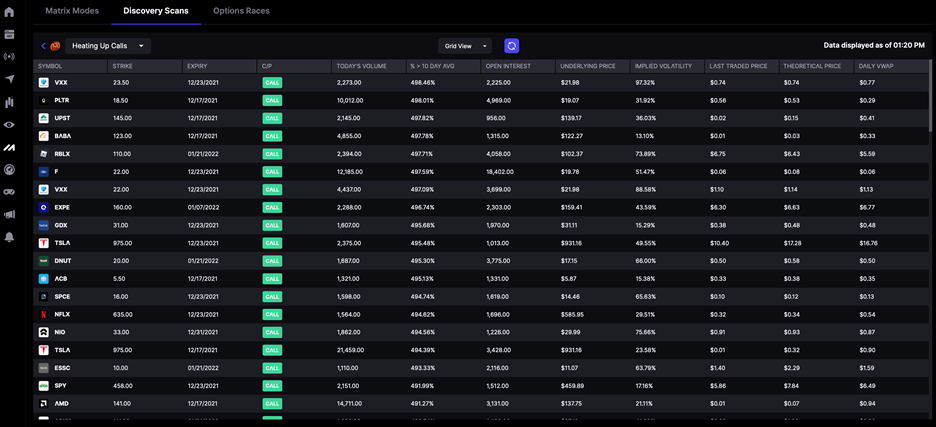
Task: Select the Discovery Scans tab
Action: pyautogui.click(x=156, y=11)
